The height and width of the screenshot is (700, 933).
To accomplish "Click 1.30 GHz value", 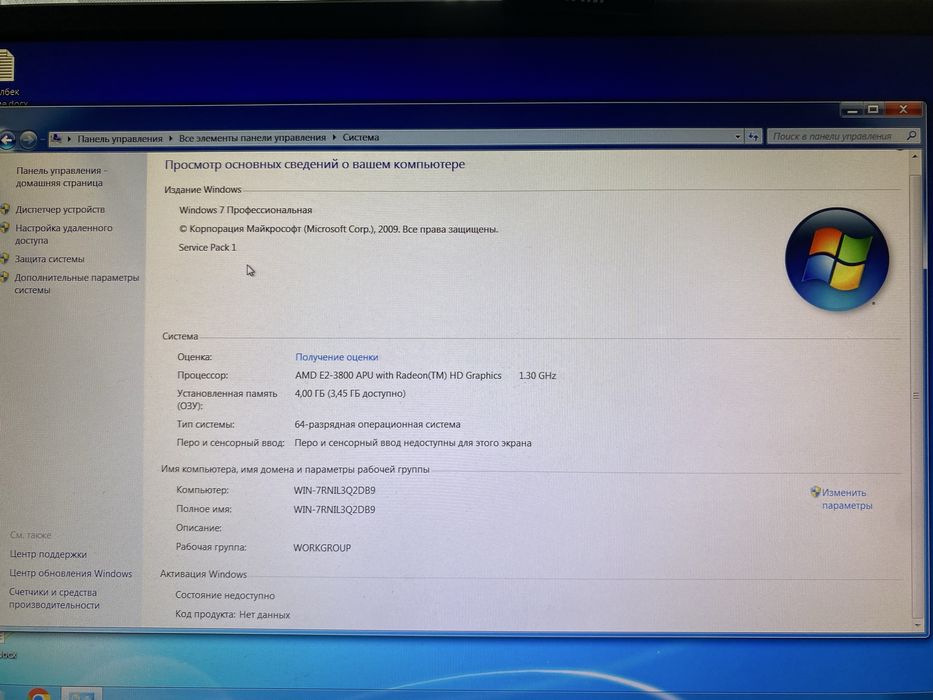I will pyautogui.click(x=537, y=376).
